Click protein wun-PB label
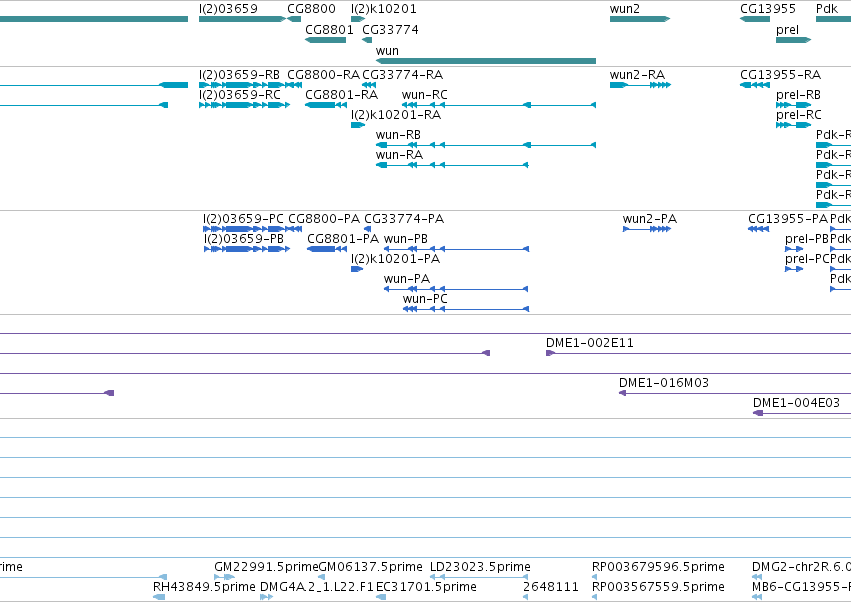Screen dimensions: 851x602 click(405, 239)
